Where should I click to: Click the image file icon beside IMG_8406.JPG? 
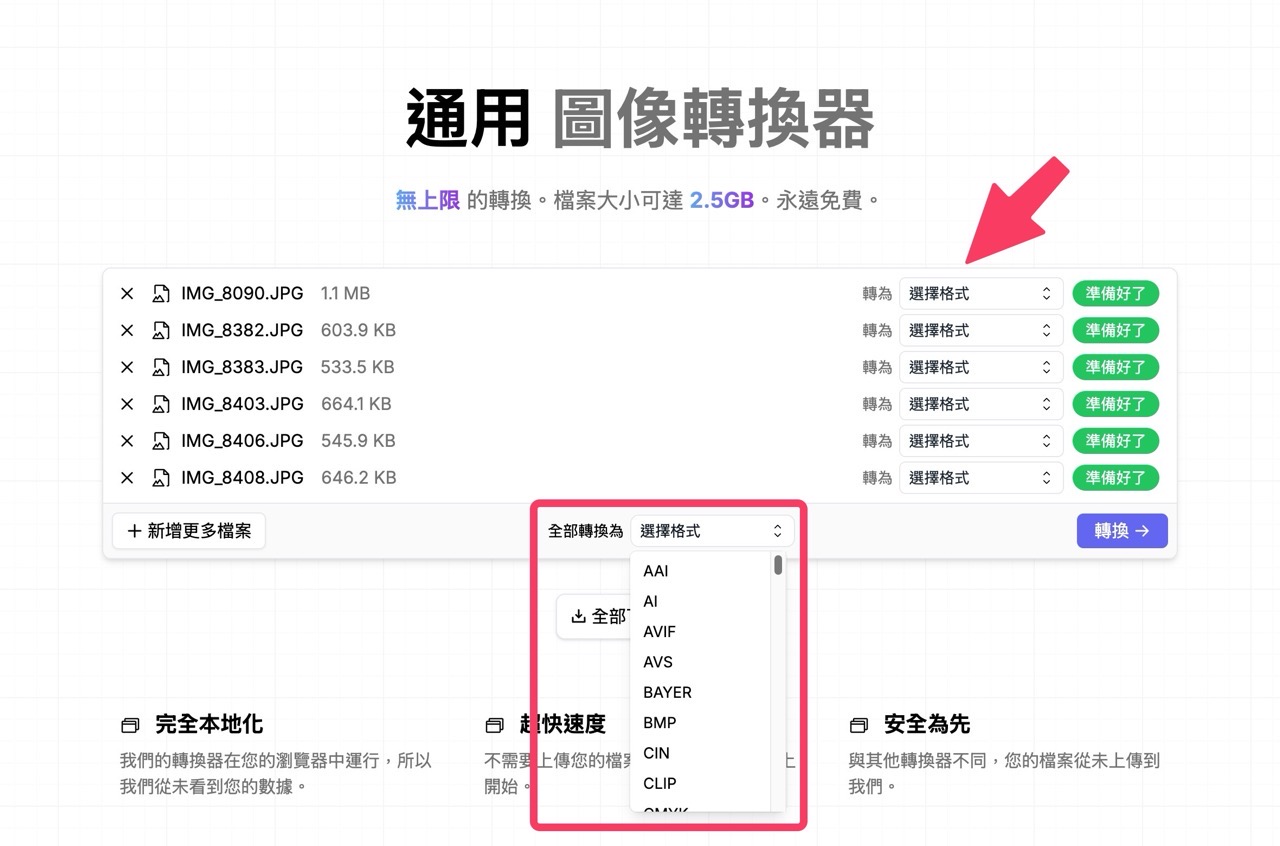click(x=161, y=441)
